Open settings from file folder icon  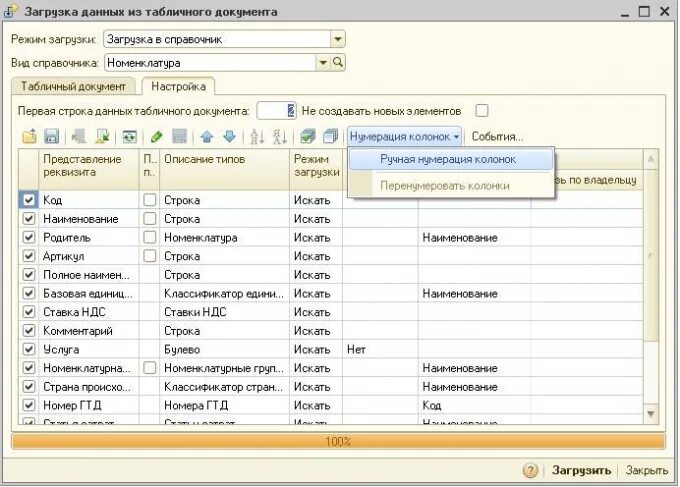[x=29, y=137]
